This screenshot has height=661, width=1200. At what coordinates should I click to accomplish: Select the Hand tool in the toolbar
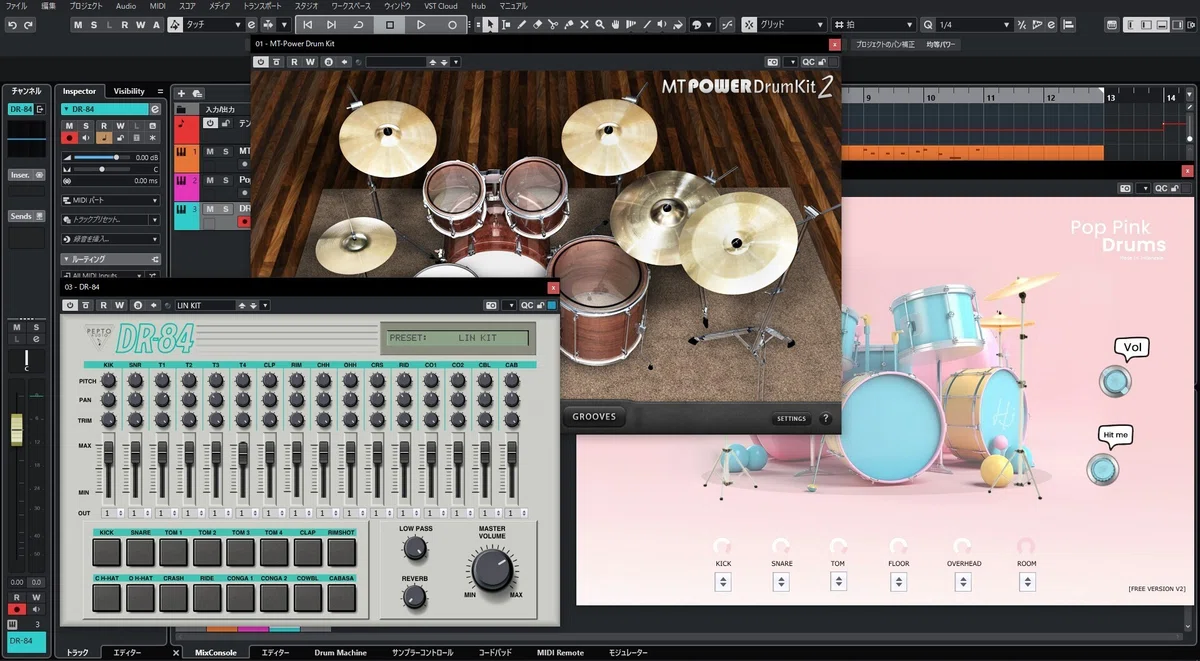[614, 25]
